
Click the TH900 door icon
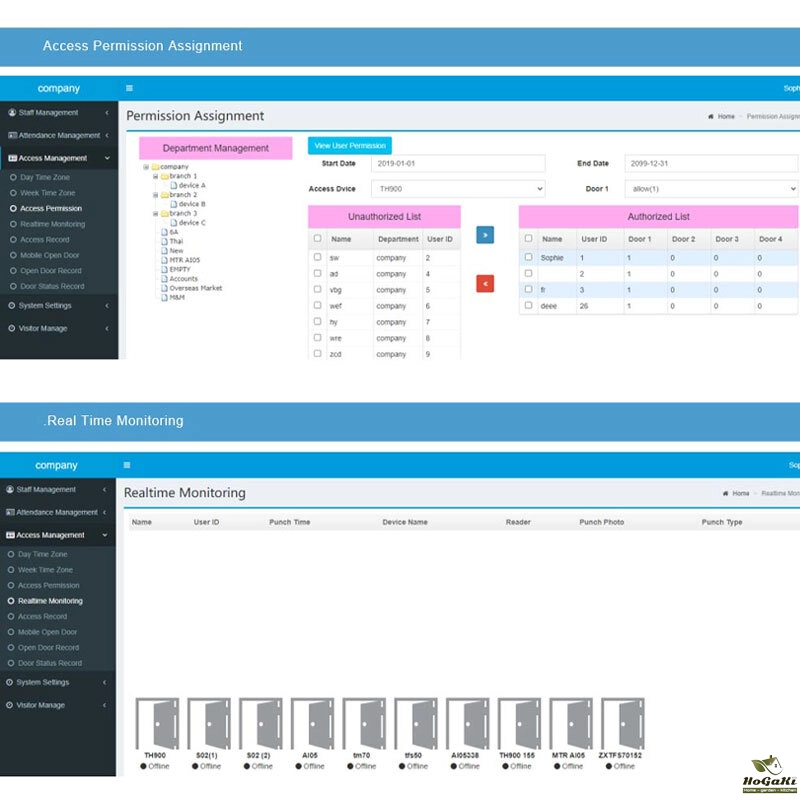point(154,722)
